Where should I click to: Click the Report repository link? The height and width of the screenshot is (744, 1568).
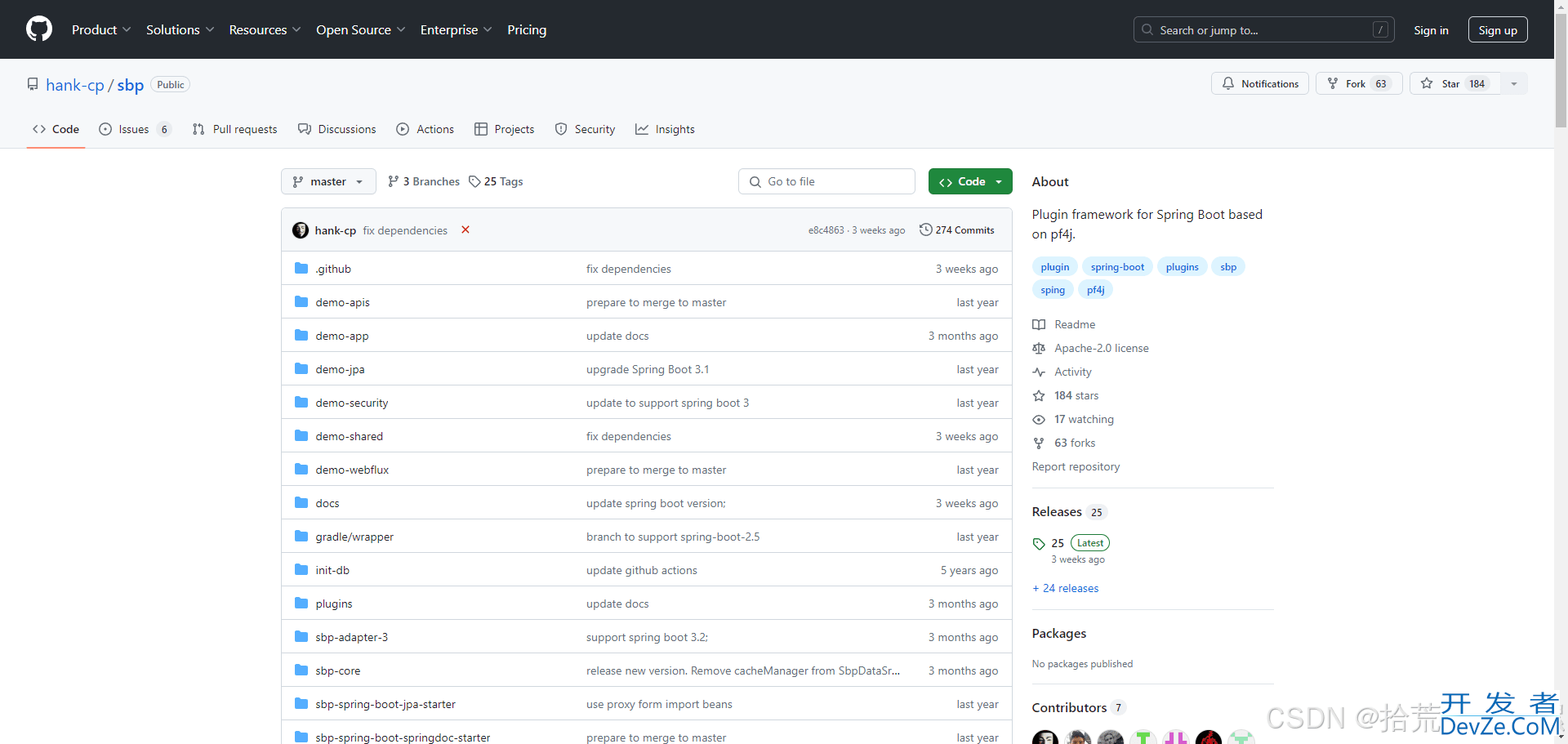click(x=1076, y=466)
